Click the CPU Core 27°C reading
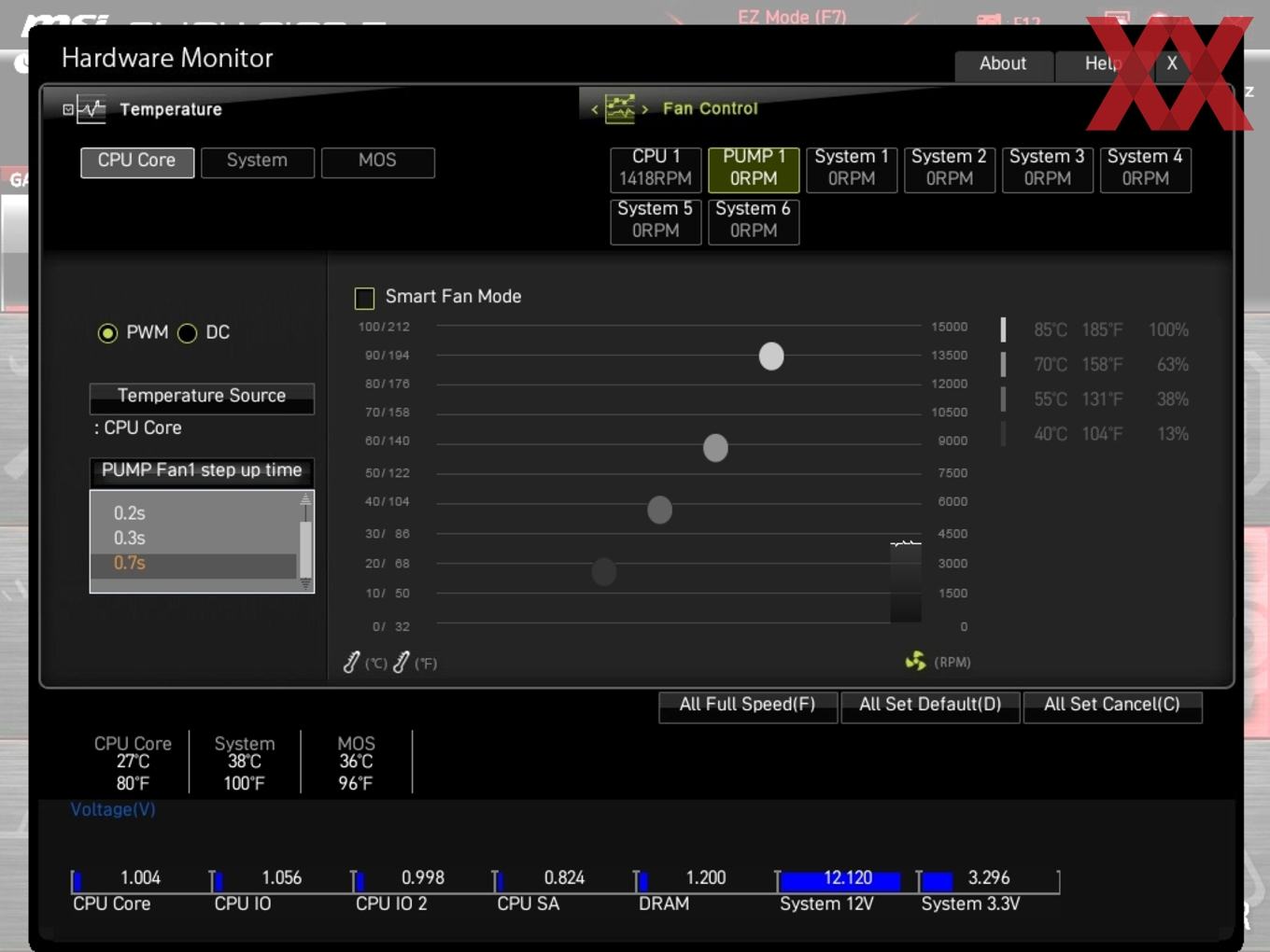 [x=134, y=763]
